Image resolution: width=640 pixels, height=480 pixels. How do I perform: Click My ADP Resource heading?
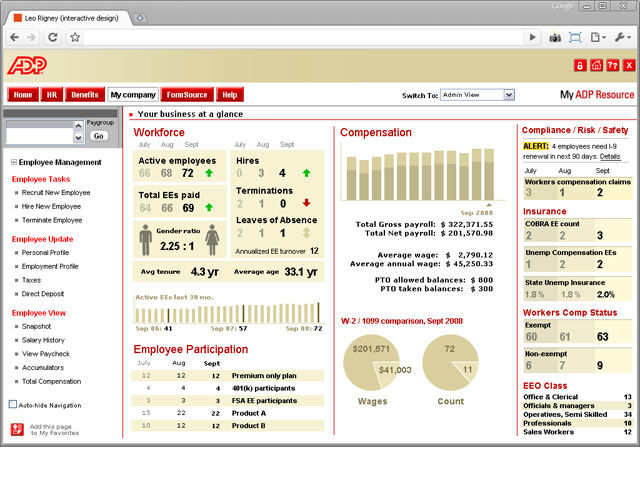click(x=597, y=95)
